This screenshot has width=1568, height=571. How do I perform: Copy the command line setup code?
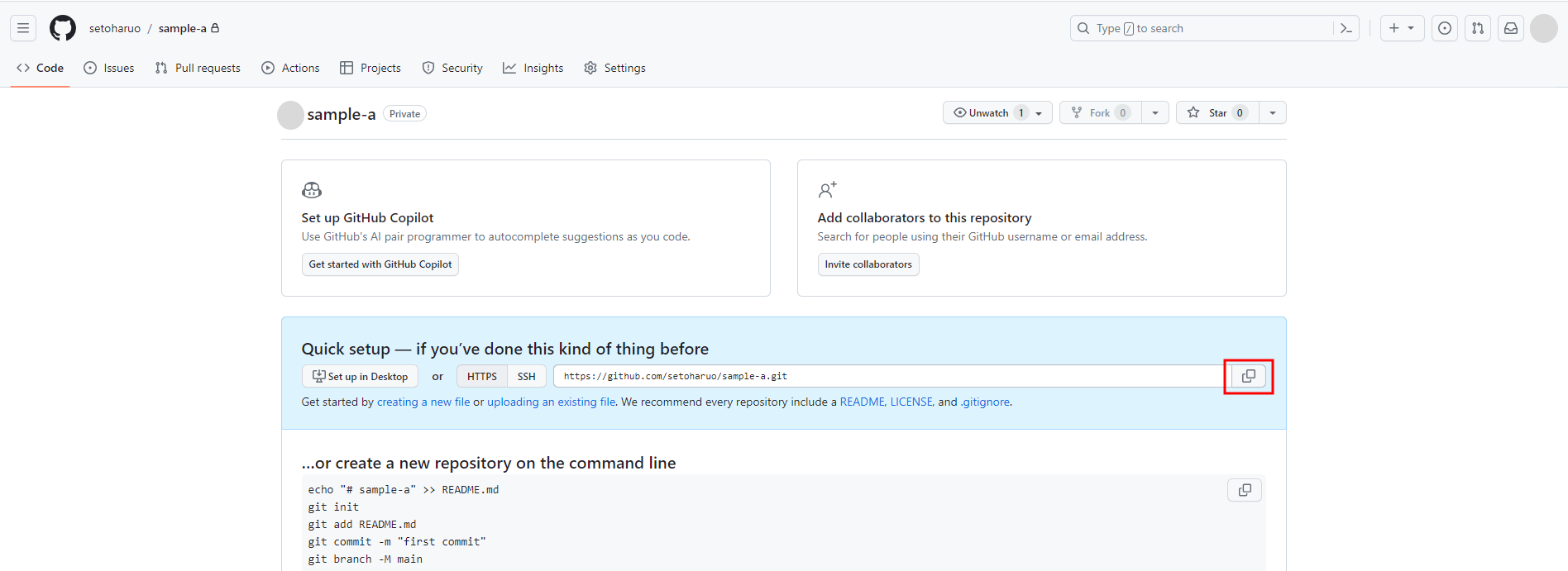tap(1245, 490)
